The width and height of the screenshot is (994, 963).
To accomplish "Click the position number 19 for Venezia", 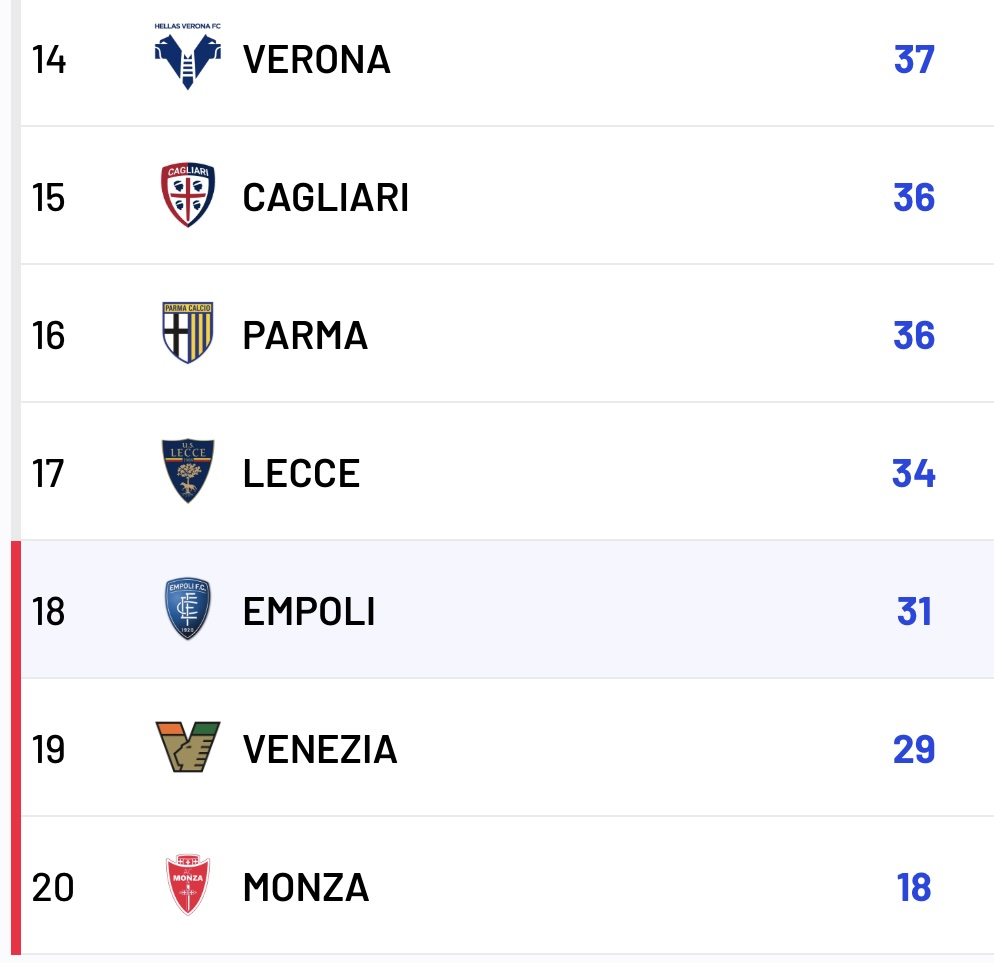I will (48, 750).
